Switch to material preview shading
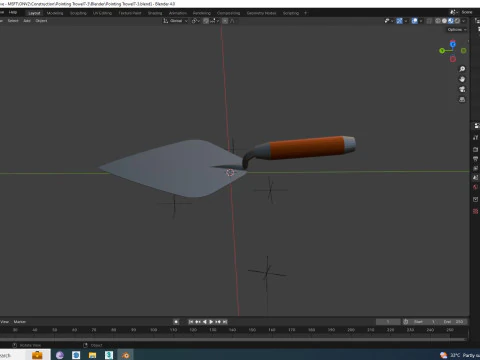This screenshot has height=360, width=480. [x=451, y=21]
